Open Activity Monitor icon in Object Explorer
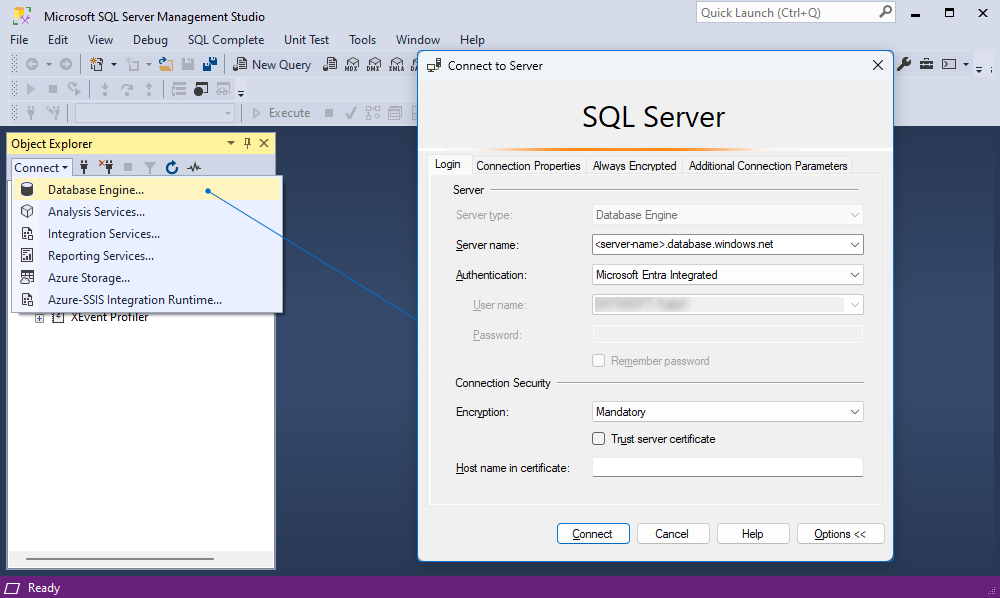This screenshot has width=1000, height=598. [194, 167]
